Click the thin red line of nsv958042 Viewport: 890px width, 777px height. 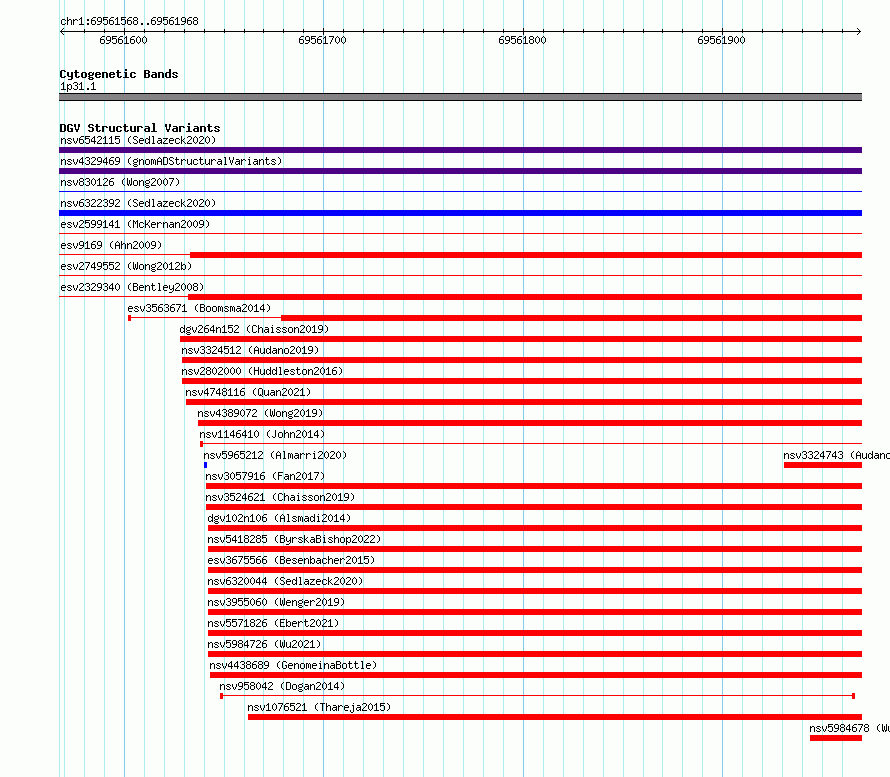(538, 696)
